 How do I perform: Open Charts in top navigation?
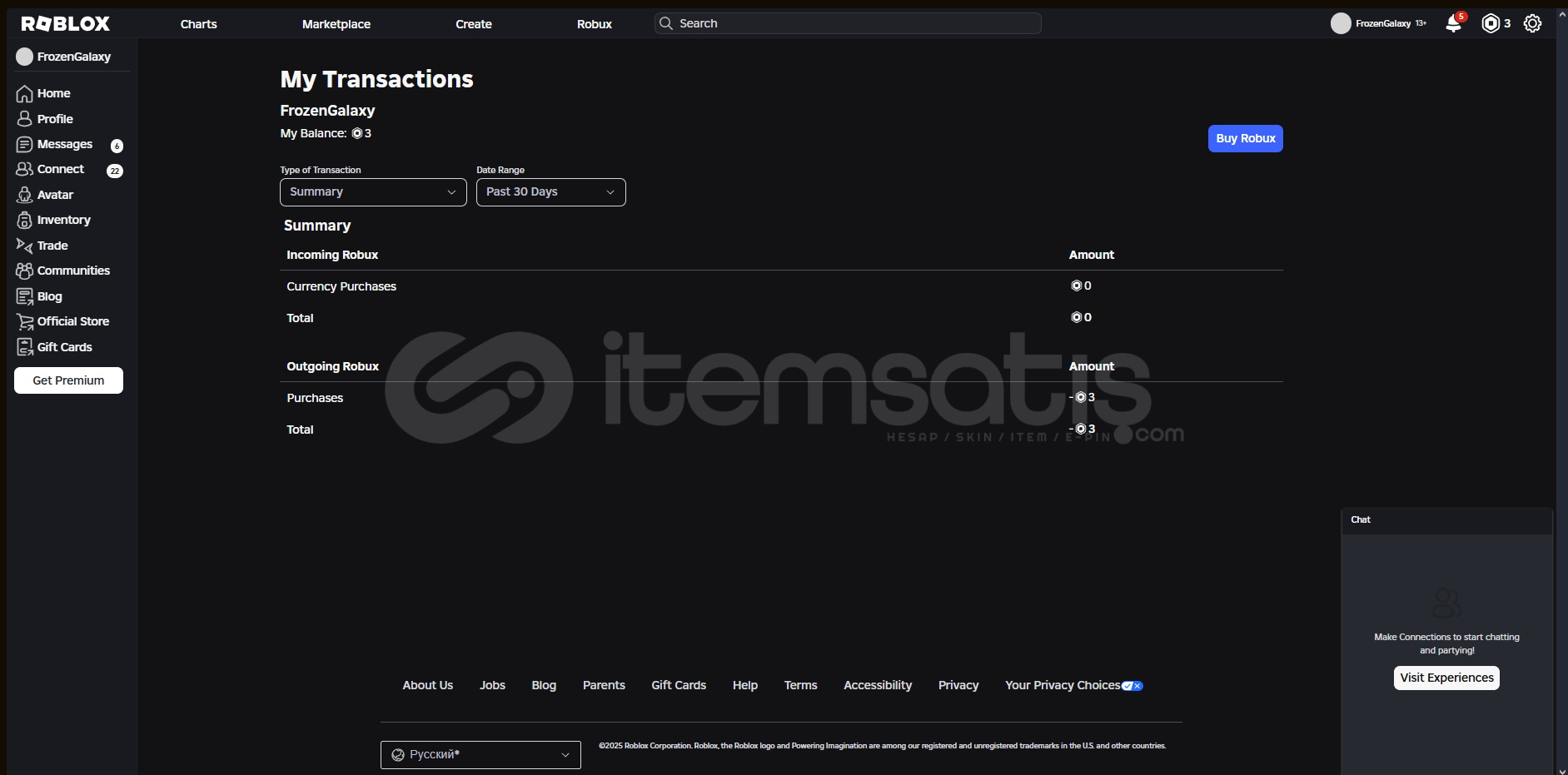(x=199, y=24)
